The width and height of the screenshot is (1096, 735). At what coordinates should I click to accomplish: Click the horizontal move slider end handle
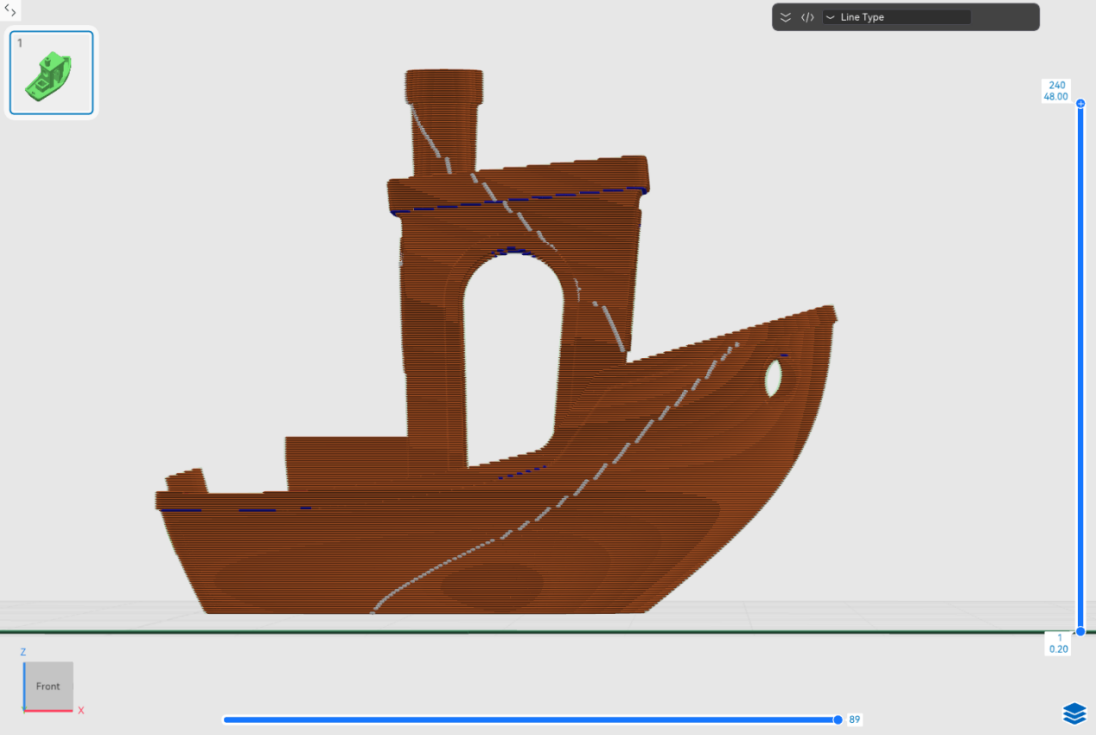click(x=837, y=719)
